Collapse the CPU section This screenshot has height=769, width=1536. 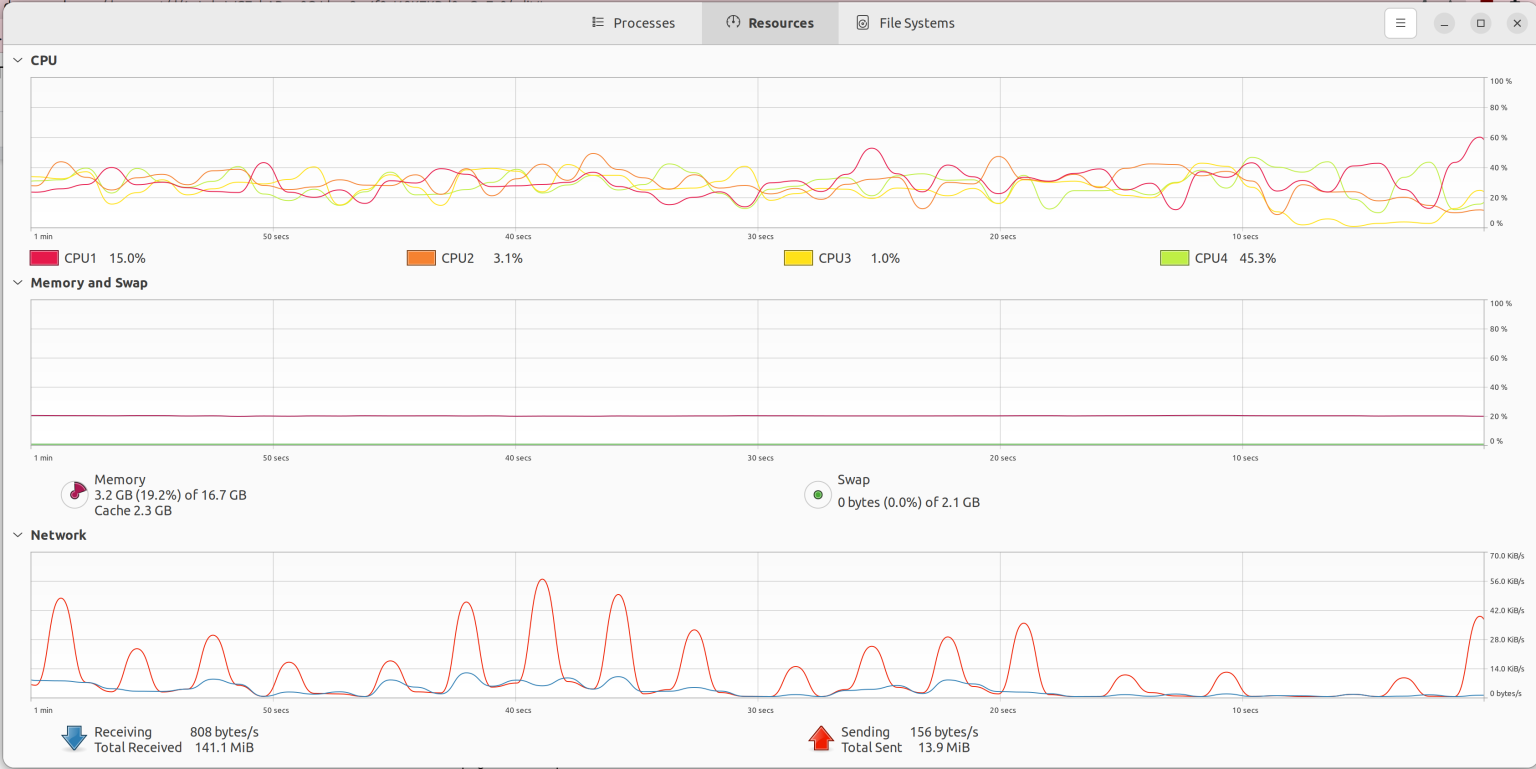(x=16, y=59)
